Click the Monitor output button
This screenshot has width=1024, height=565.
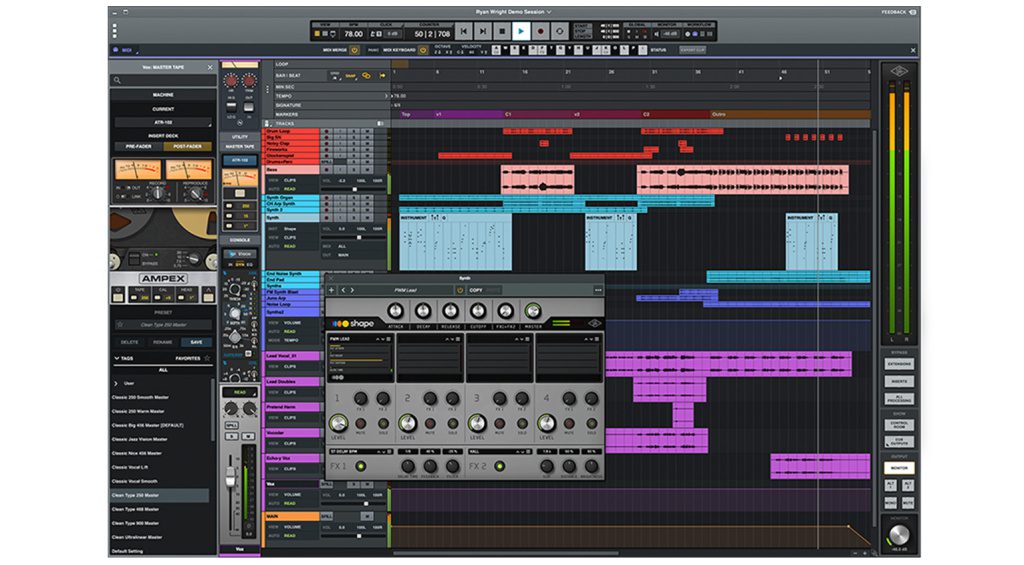click(898, 468)
